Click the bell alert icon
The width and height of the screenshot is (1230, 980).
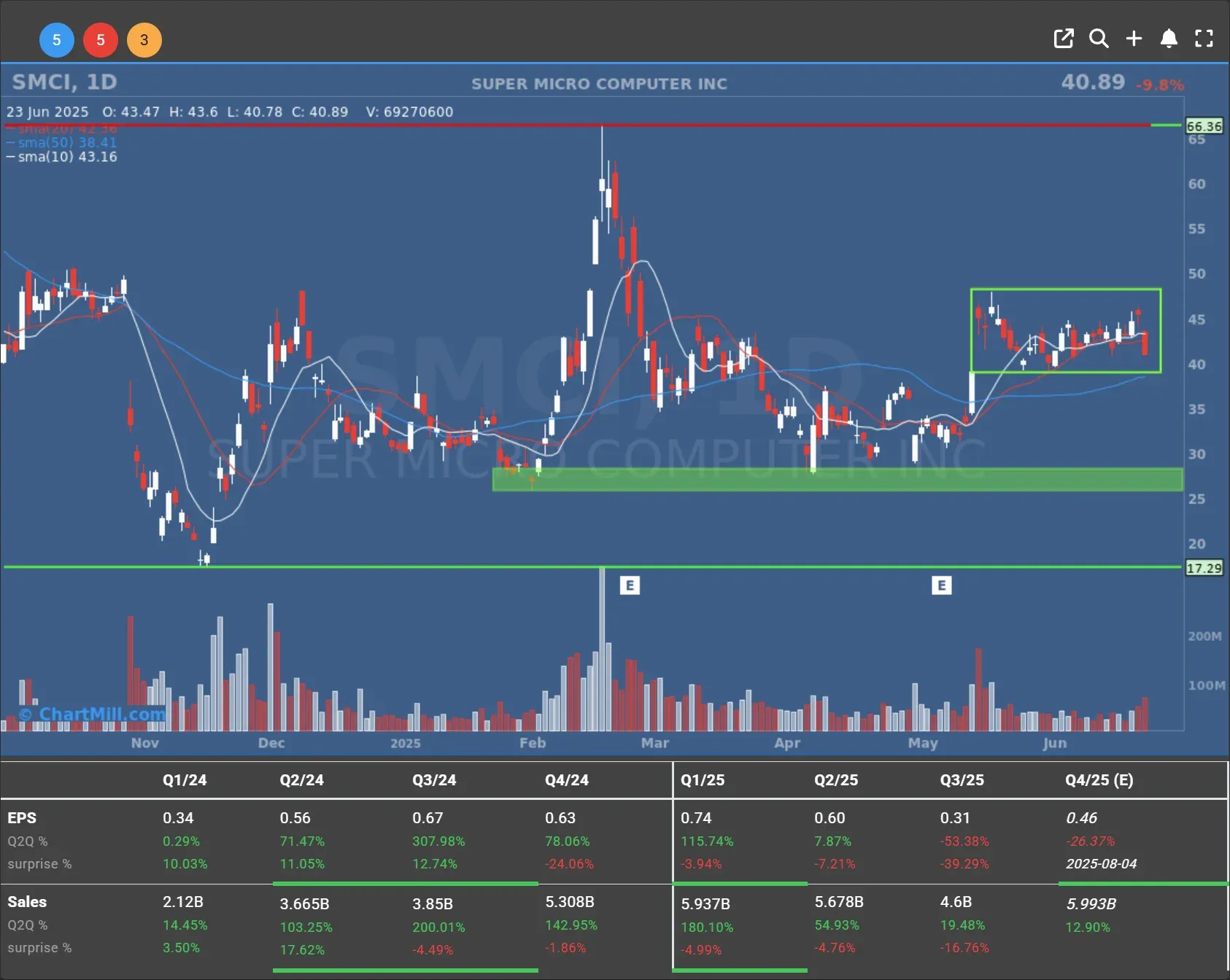pos(1169,39)
